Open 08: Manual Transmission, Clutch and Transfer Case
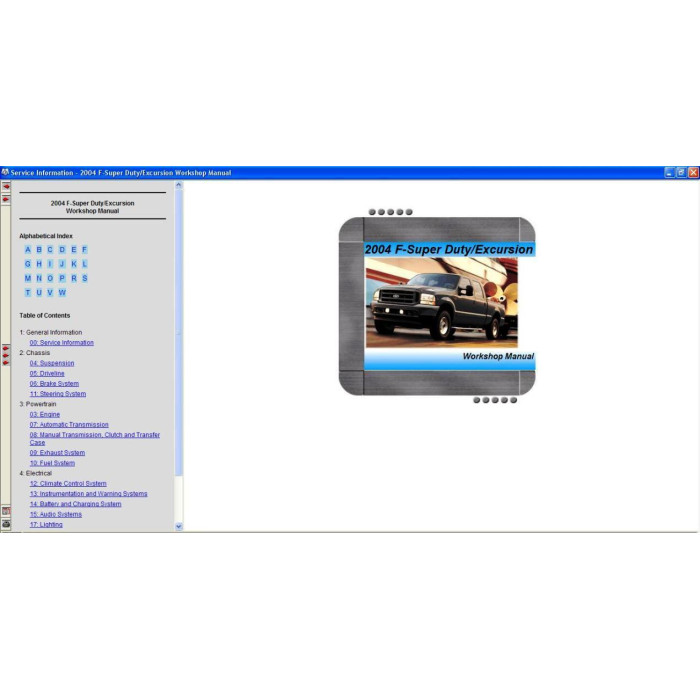This screenshot has height=700, width=700. pyautogui.click(x=95, y=438)
